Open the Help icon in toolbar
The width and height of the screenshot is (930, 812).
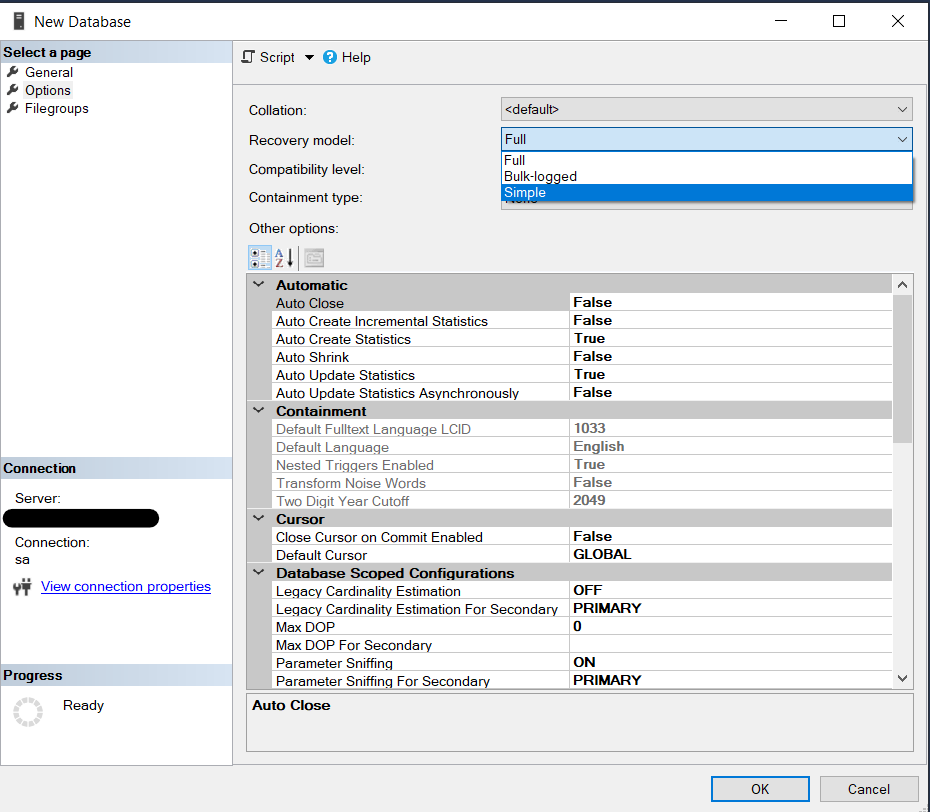coord(330,57)
